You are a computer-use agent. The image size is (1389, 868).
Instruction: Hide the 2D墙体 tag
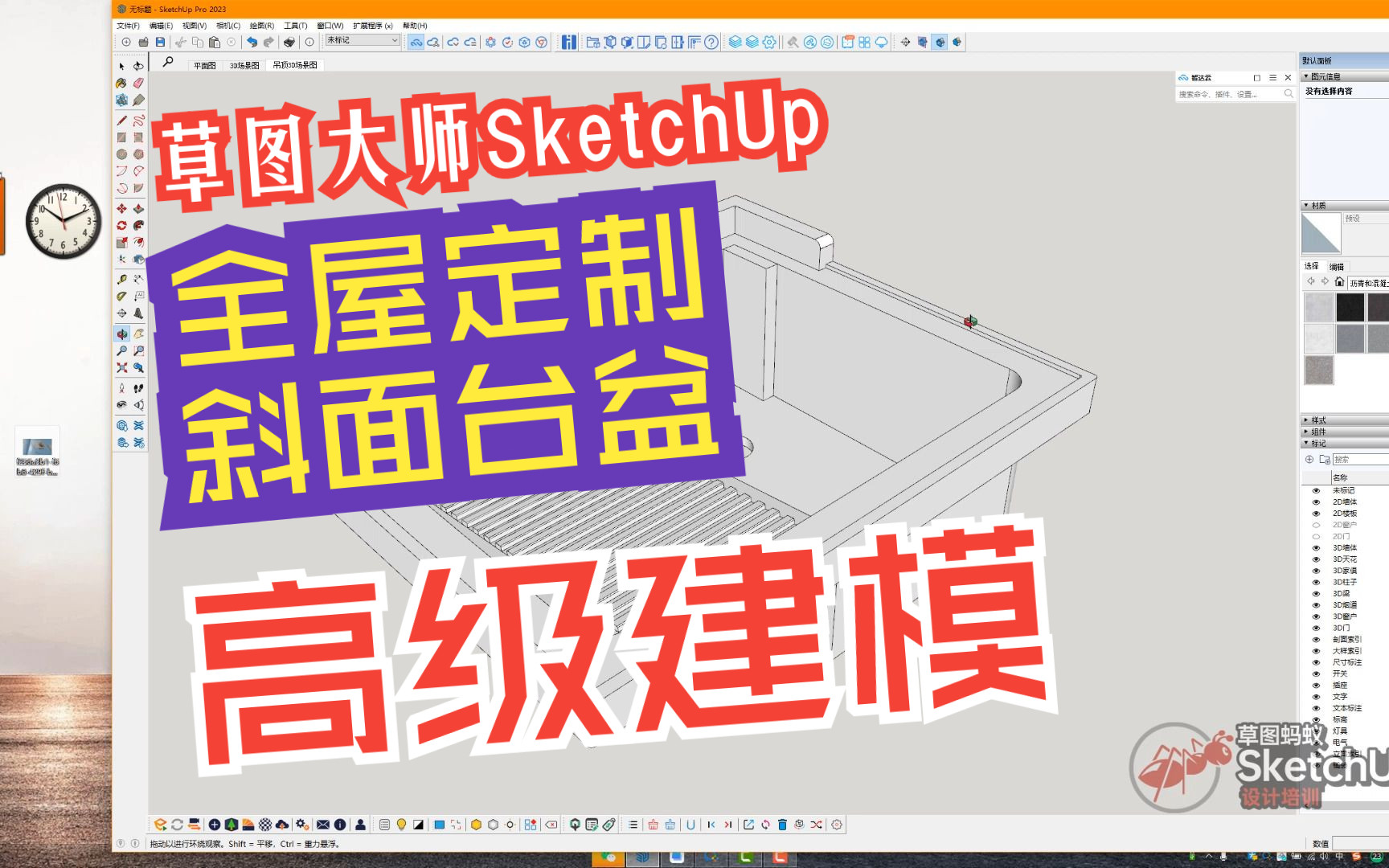[x=1316, y=502]
